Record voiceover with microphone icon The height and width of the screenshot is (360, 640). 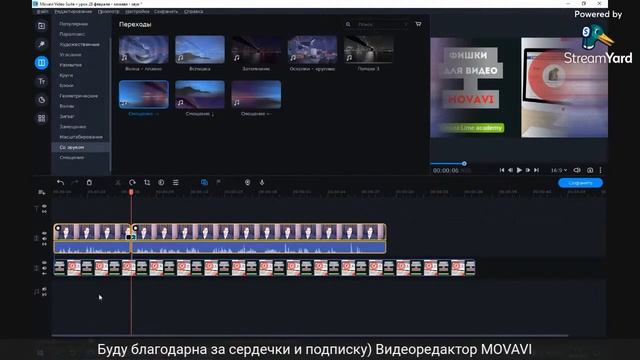(262, 182)
